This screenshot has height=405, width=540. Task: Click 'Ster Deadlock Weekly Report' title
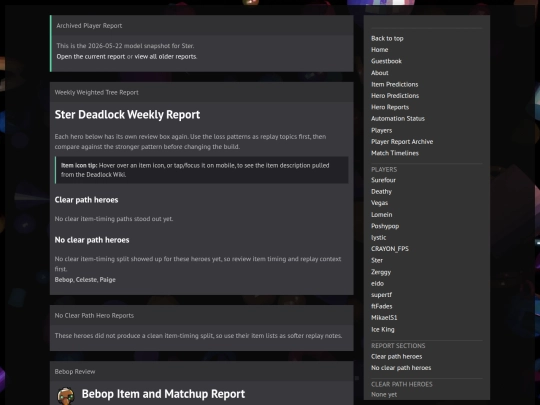coord(127,115)
